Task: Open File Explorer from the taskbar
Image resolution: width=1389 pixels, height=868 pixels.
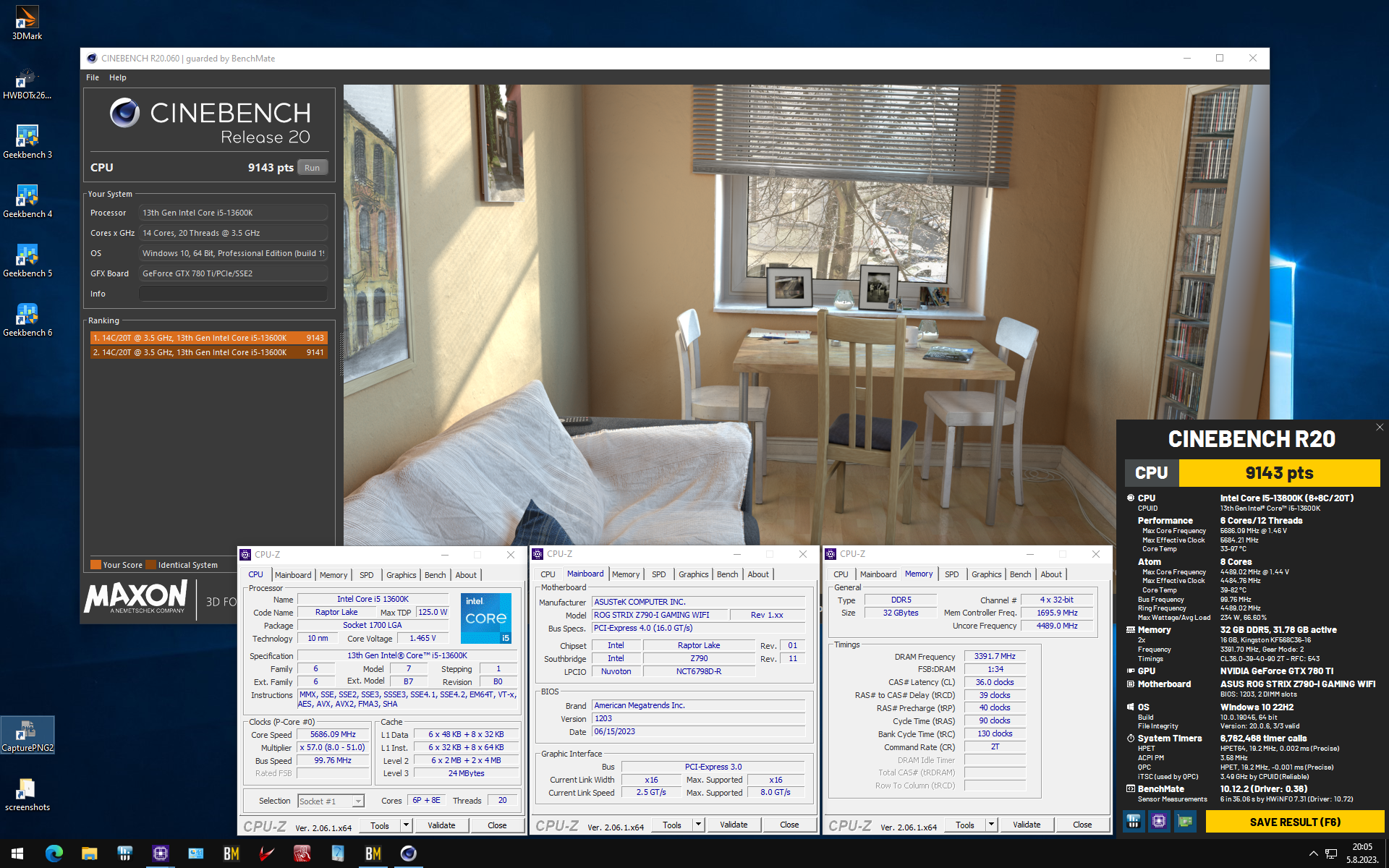Action: tap(89, 854)
